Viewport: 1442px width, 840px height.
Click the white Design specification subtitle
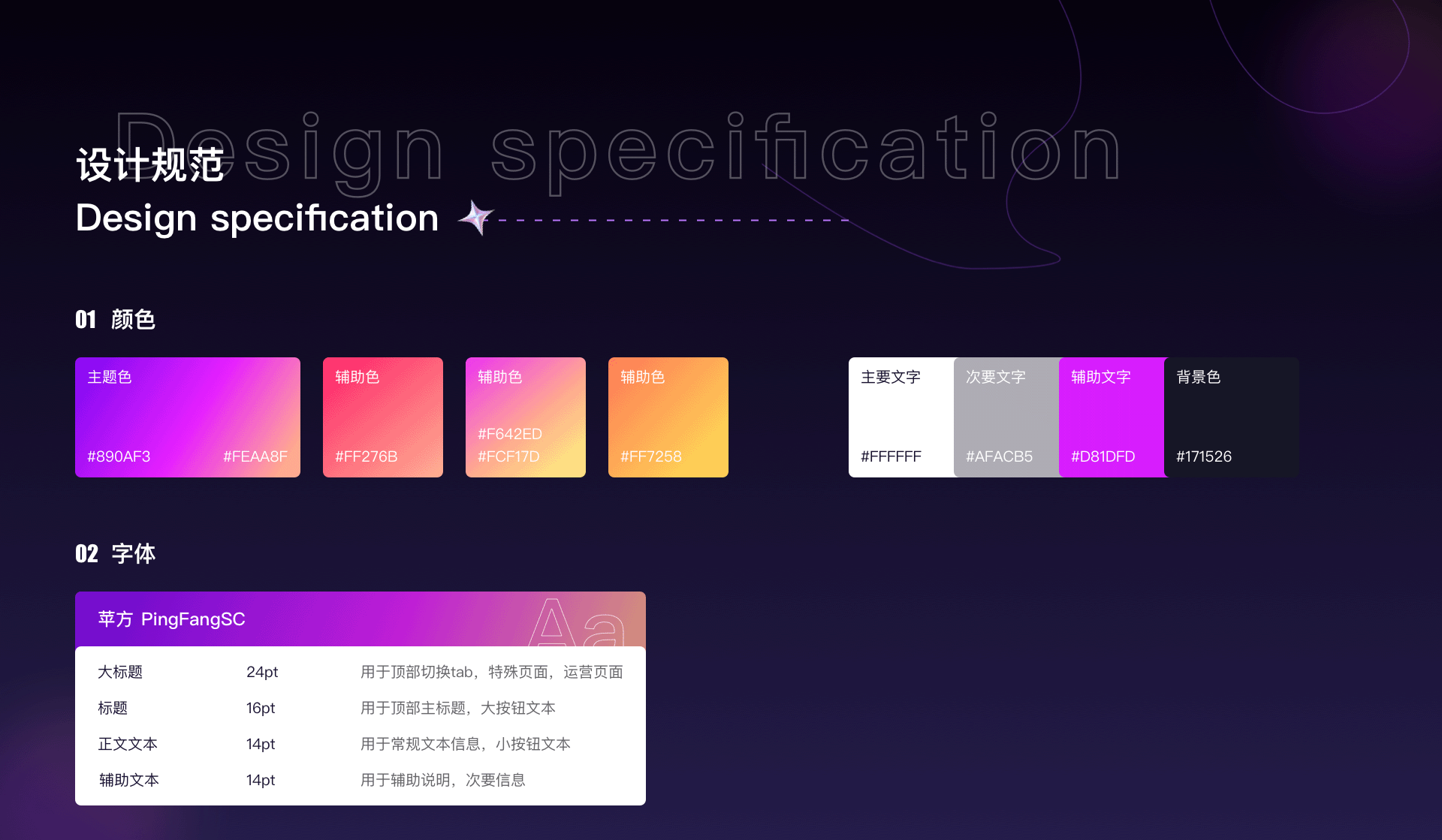(x=257, y=218)
